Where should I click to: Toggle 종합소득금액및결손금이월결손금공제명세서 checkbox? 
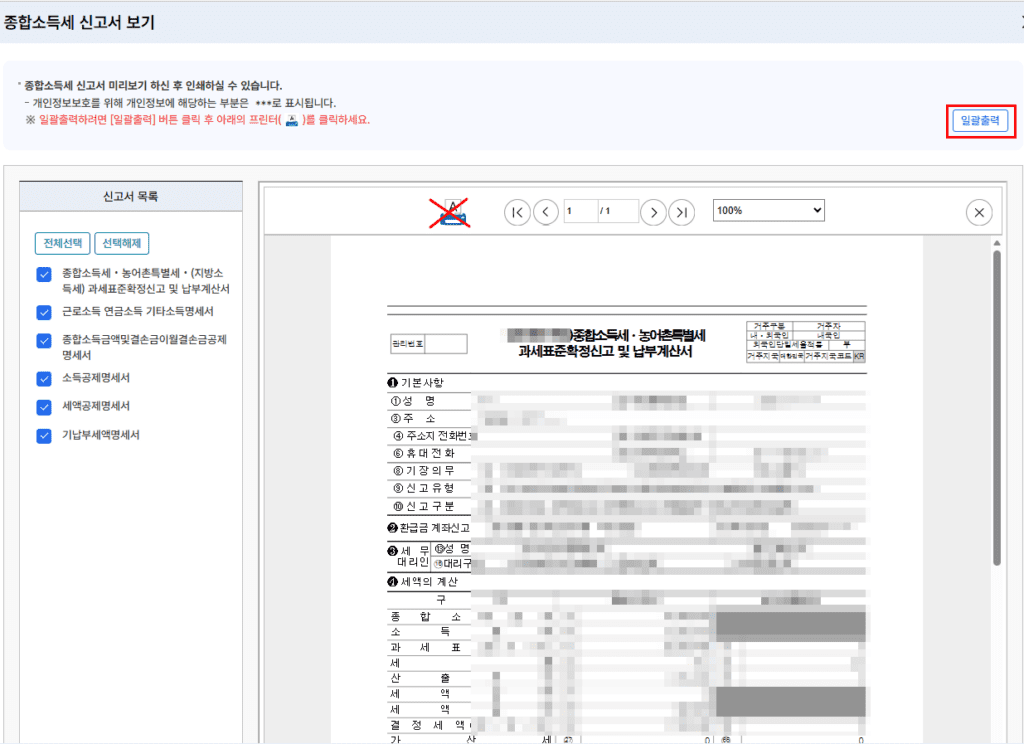(44, 341)
